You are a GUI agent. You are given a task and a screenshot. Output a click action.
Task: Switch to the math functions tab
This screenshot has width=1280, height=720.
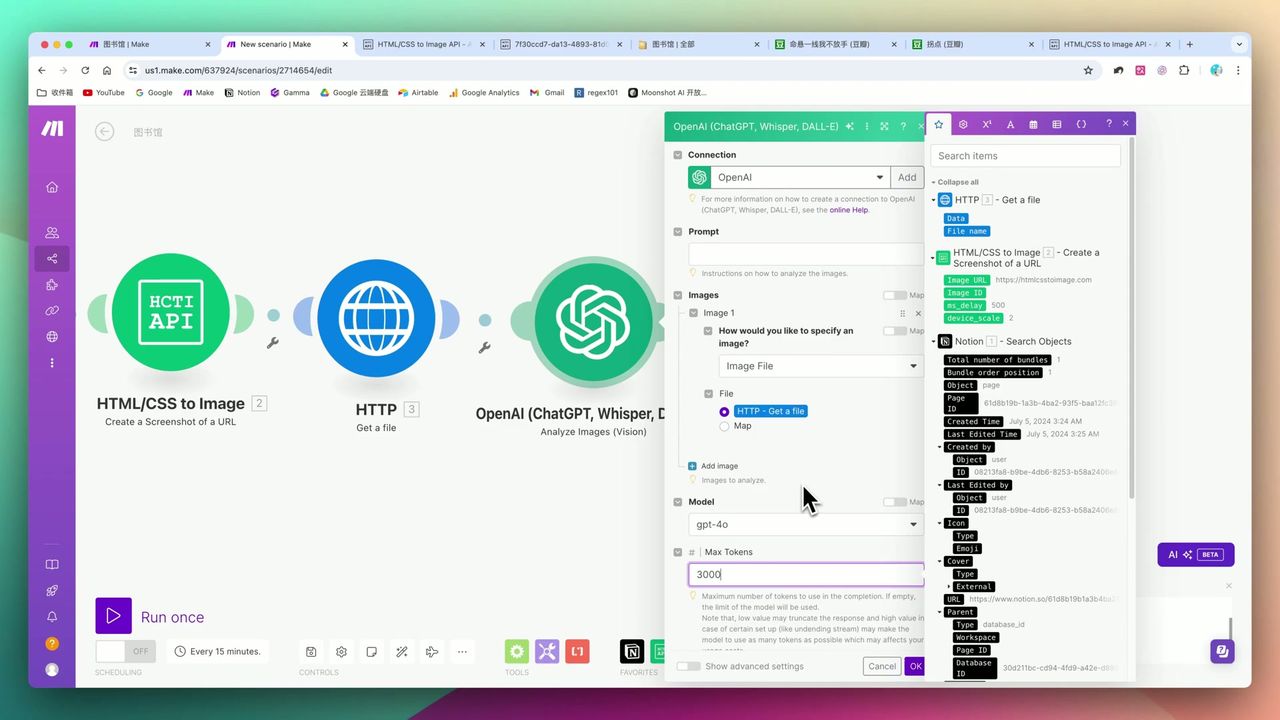986,124
